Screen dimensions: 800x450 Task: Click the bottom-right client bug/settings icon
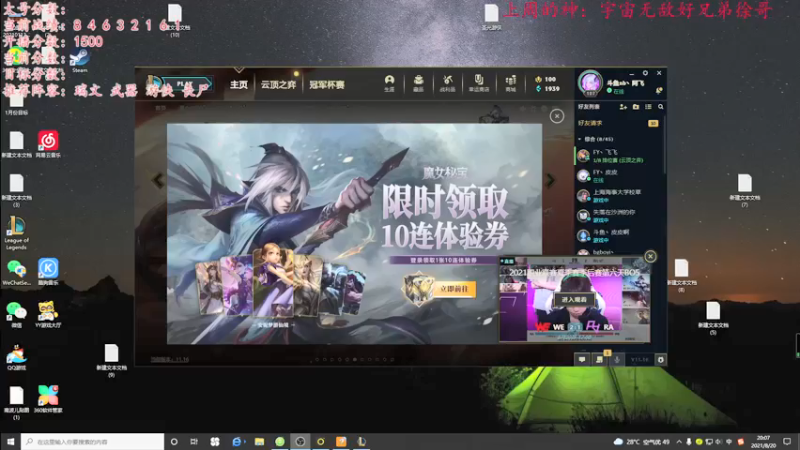point(661,360)
